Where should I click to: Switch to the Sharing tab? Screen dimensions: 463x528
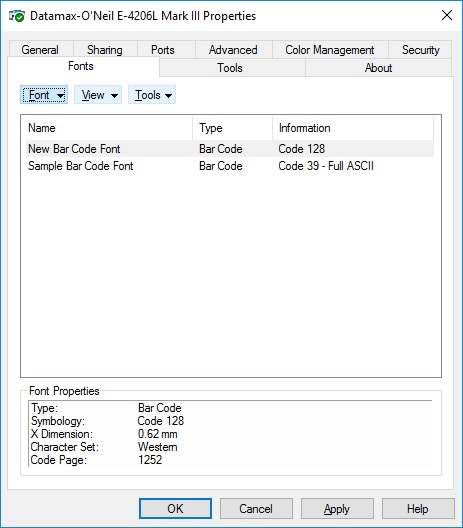[x=105, y=50]
